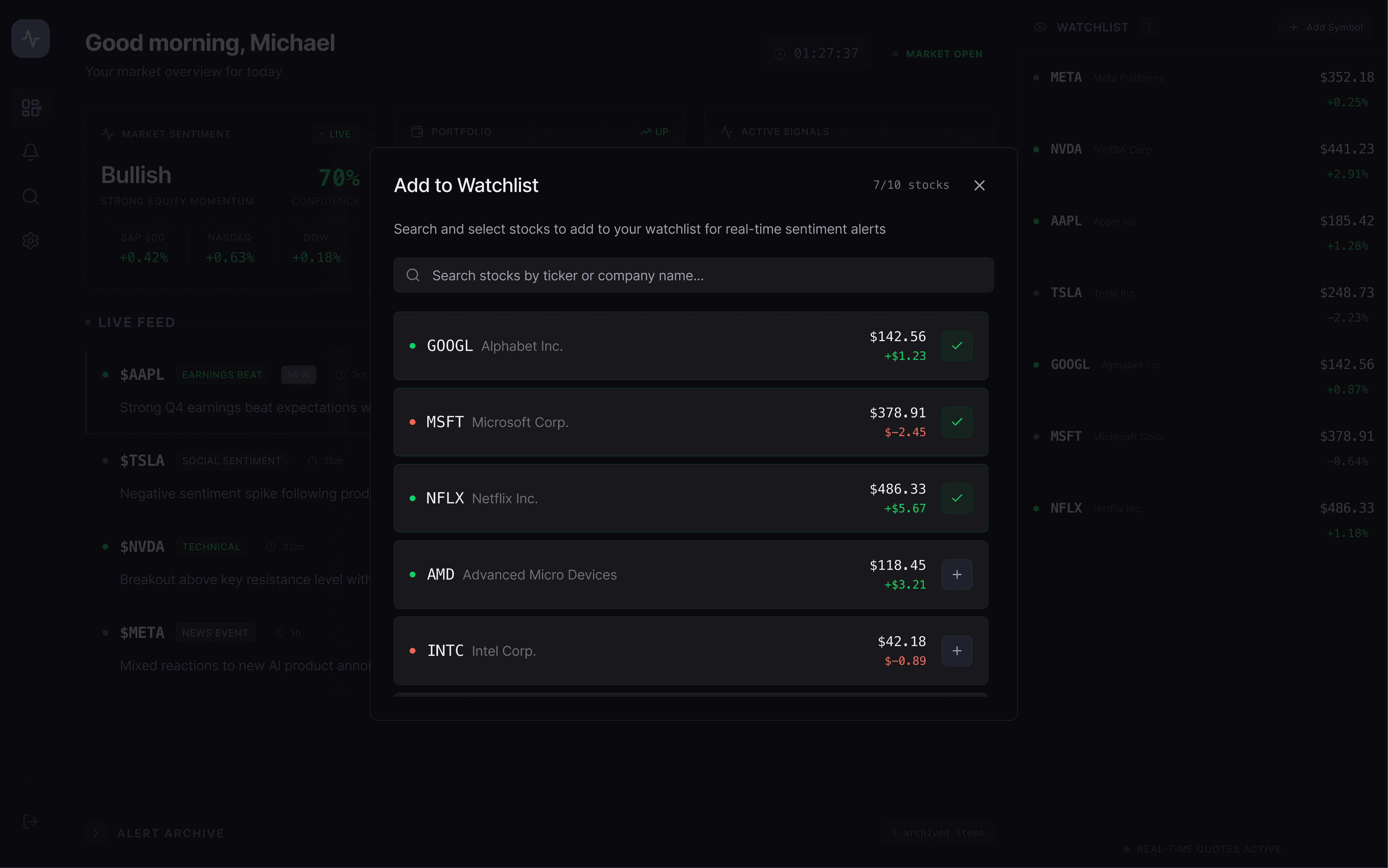Image resolution: width=1388 pixels, height=868 pixels.
Task: Open the dashboard grid icon in sidebar
Action: click(30, 107)
